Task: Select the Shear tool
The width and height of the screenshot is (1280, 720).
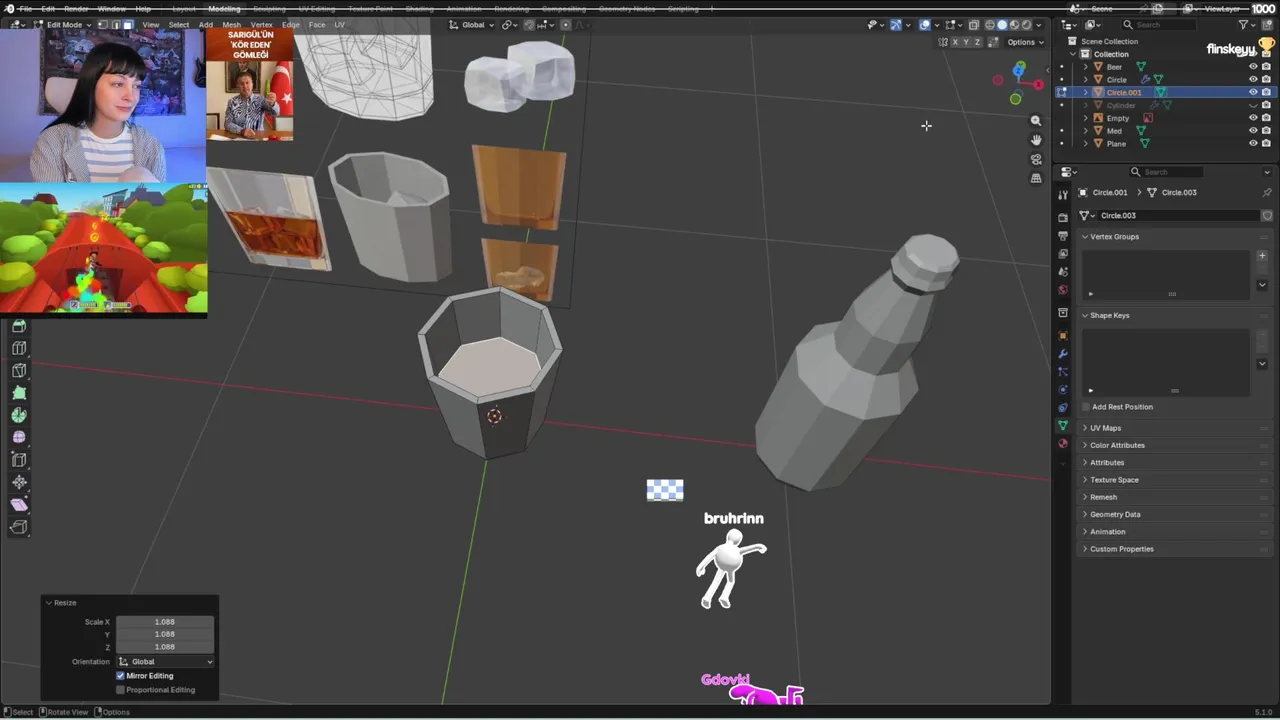Action: pos(19,504)
